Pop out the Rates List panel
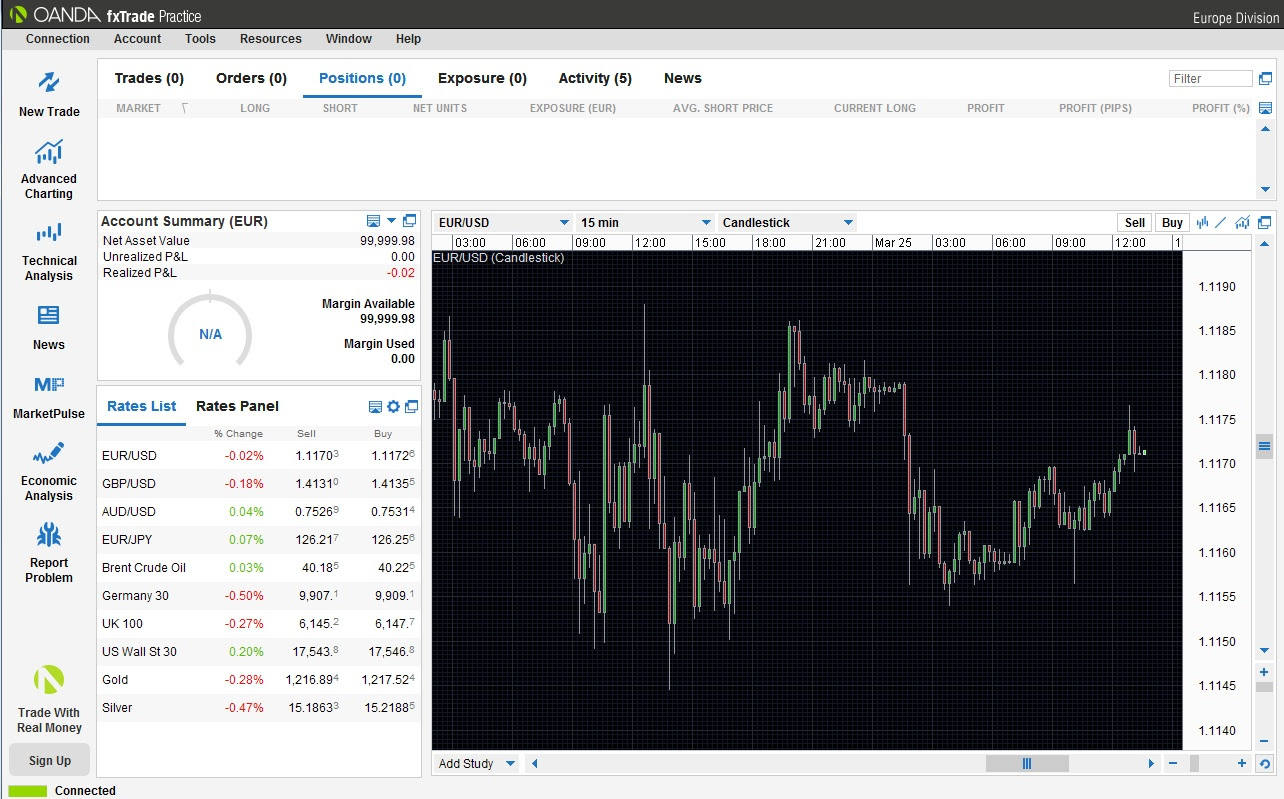 [x=411, y=407]
